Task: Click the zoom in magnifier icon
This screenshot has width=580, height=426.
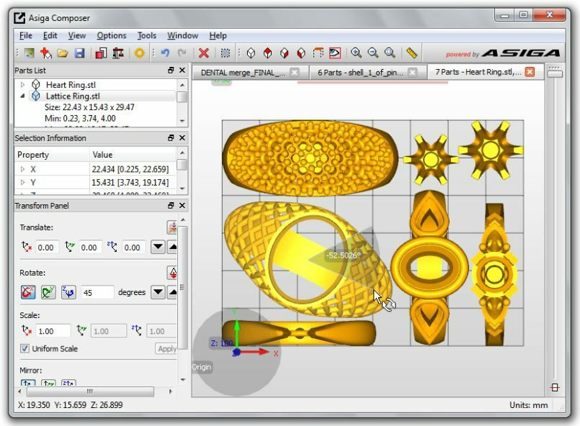Action: (356, 53)
